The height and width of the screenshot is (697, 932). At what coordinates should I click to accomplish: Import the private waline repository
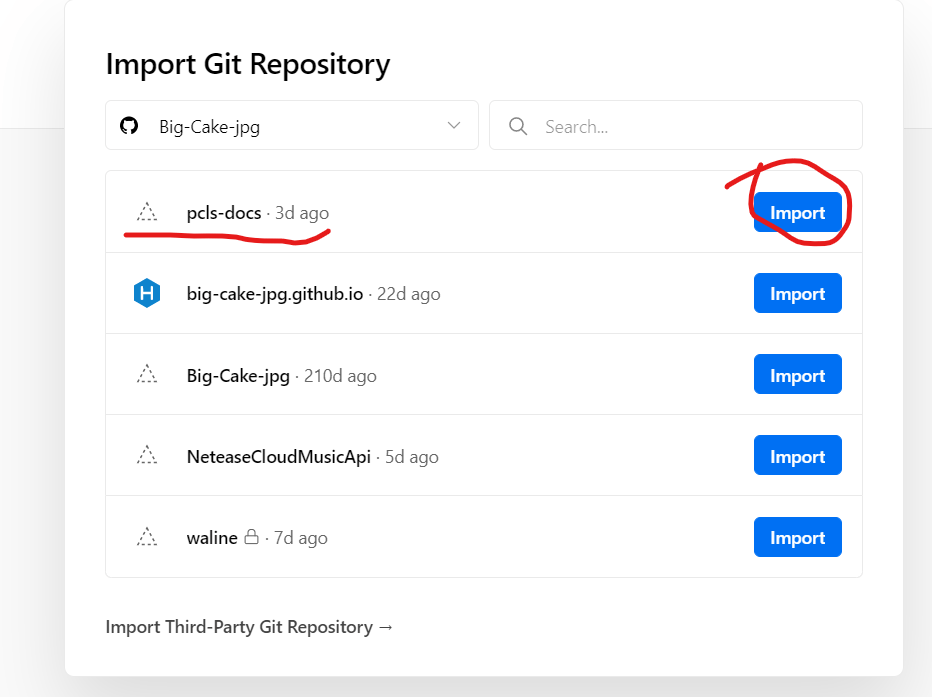[x=797, y=537]
